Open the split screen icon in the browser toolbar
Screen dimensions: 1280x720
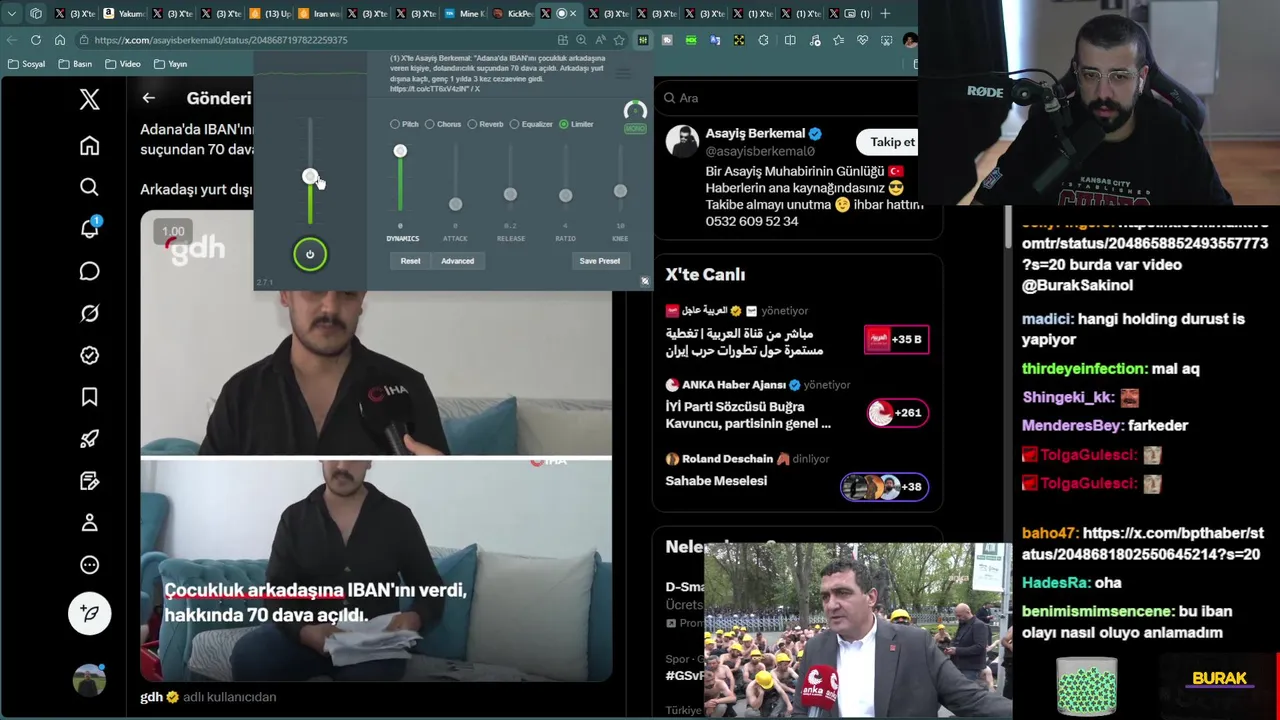pyautogui.click(x=790, y=40)
